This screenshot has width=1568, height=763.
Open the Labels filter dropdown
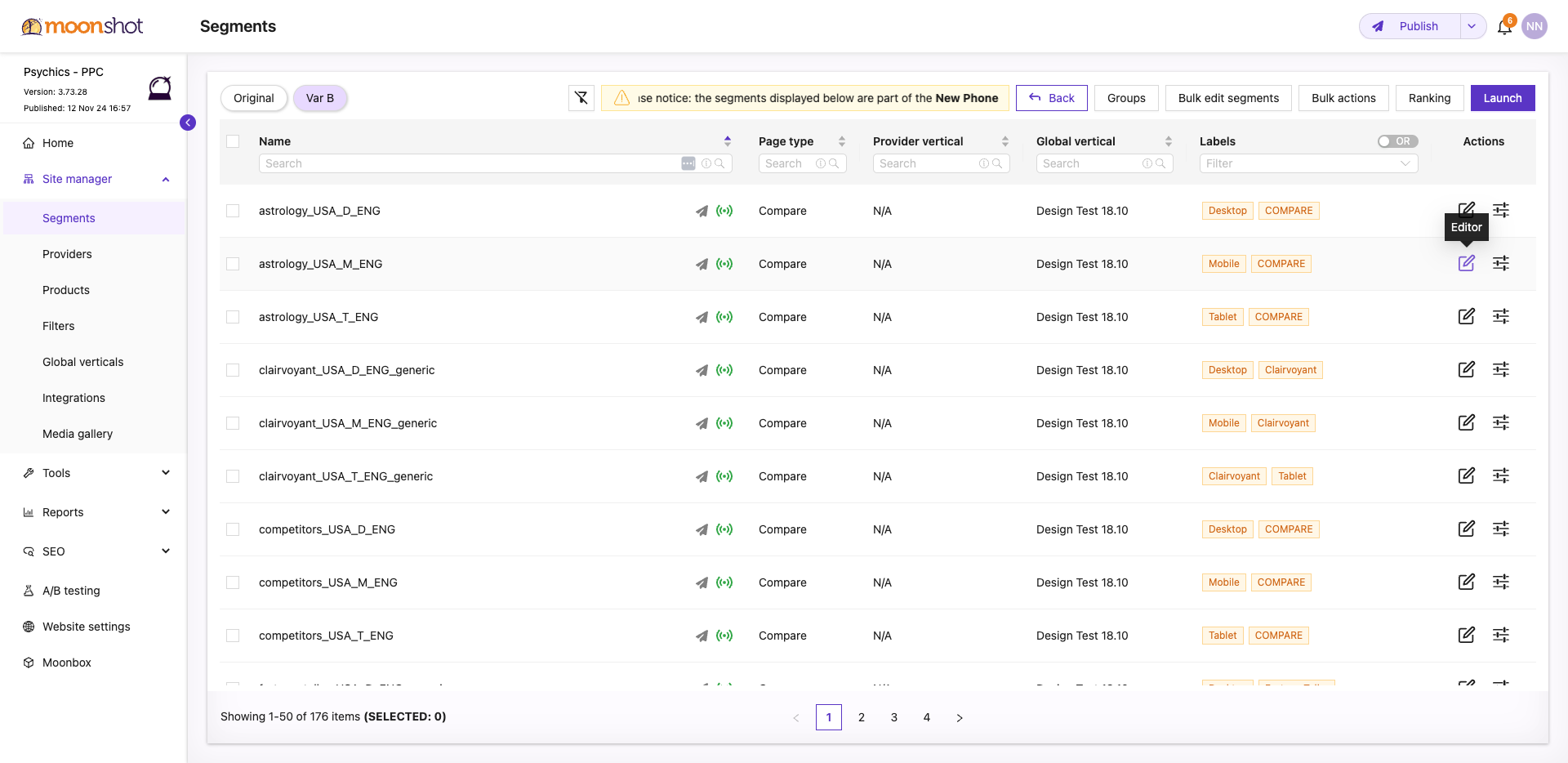pyautogui.click(x=1308, y=163)
